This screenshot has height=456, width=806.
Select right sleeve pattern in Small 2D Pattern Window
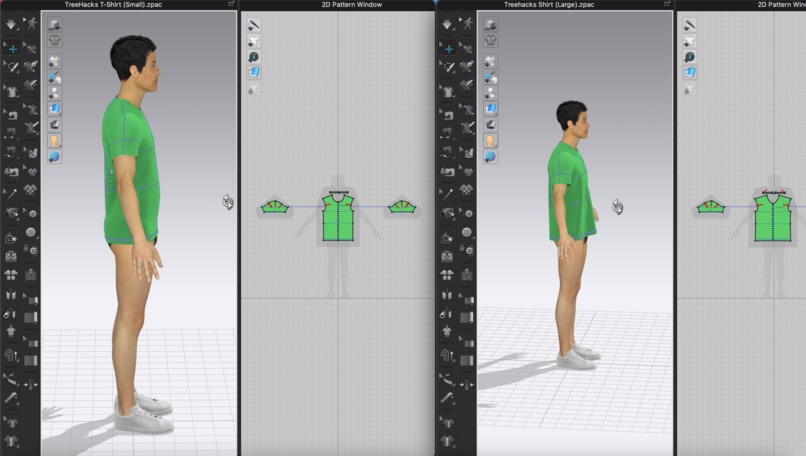402,207
